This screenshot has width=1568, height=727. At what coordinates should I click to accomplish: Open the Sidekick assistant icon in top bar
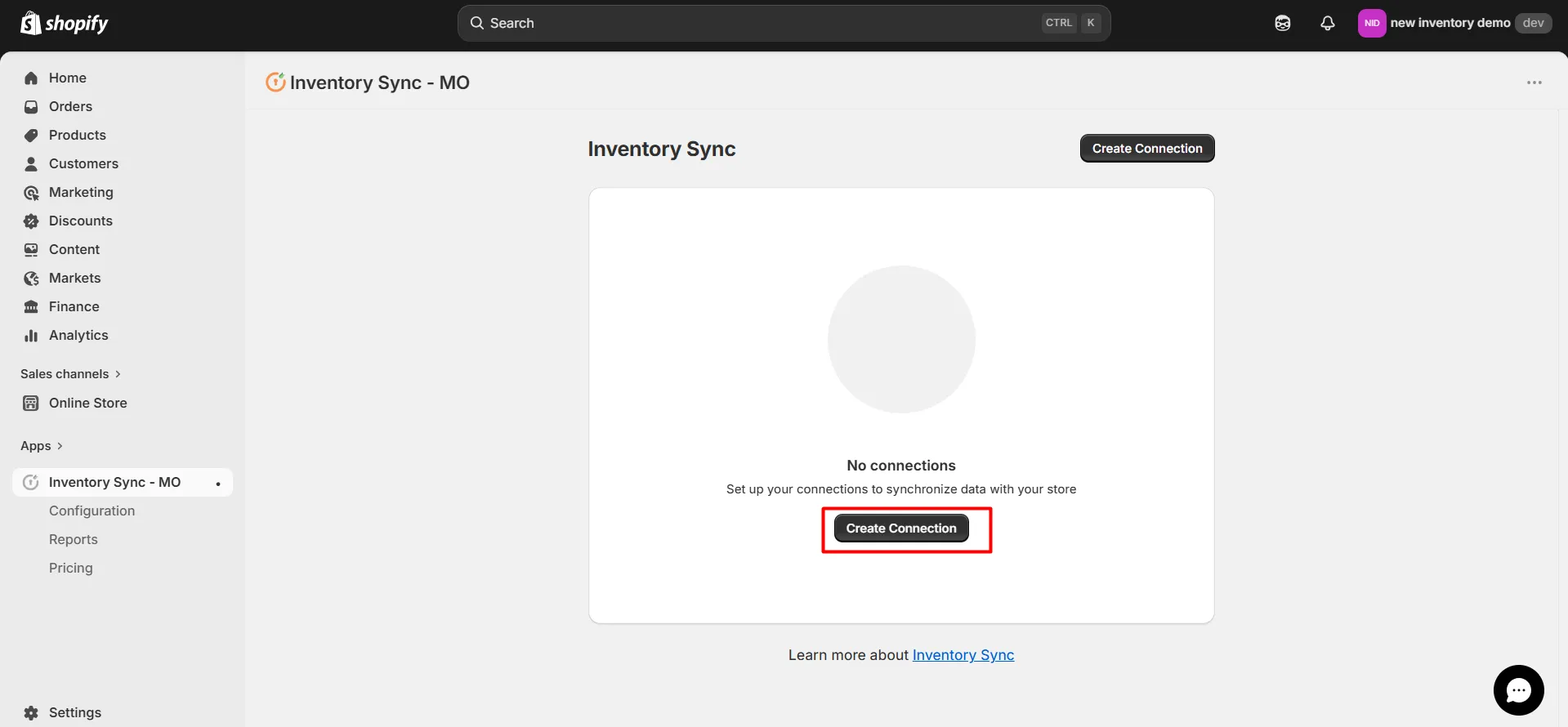coord(1283,23)
